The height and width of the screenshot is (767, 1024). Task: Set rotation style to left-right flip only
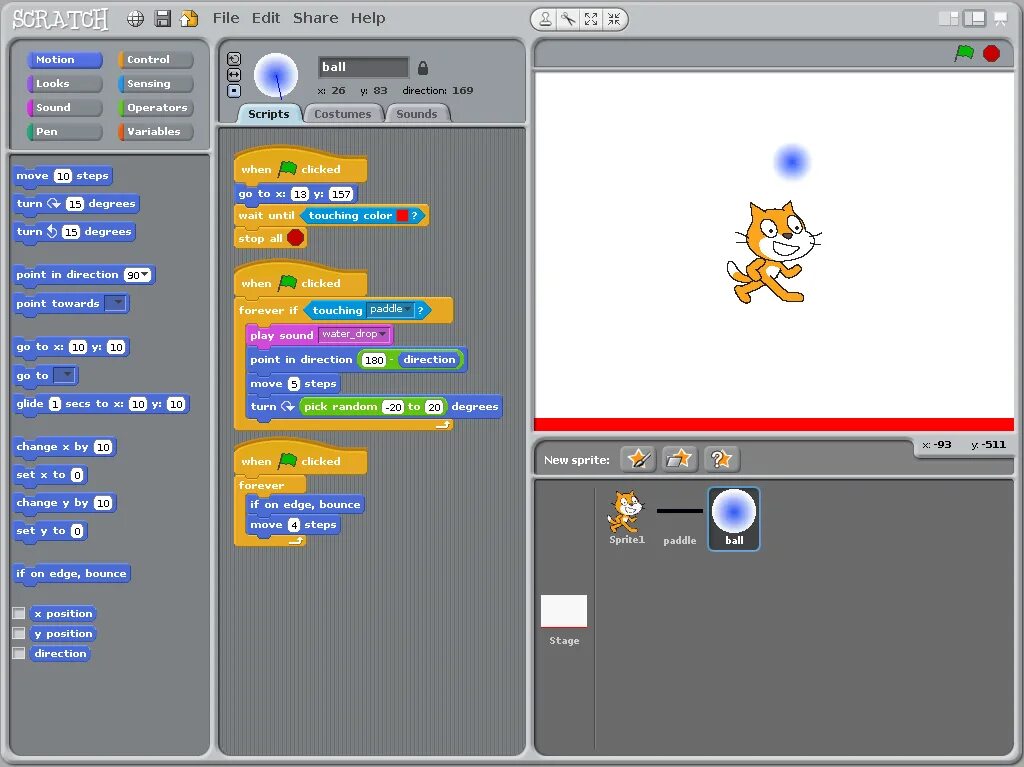234,74
